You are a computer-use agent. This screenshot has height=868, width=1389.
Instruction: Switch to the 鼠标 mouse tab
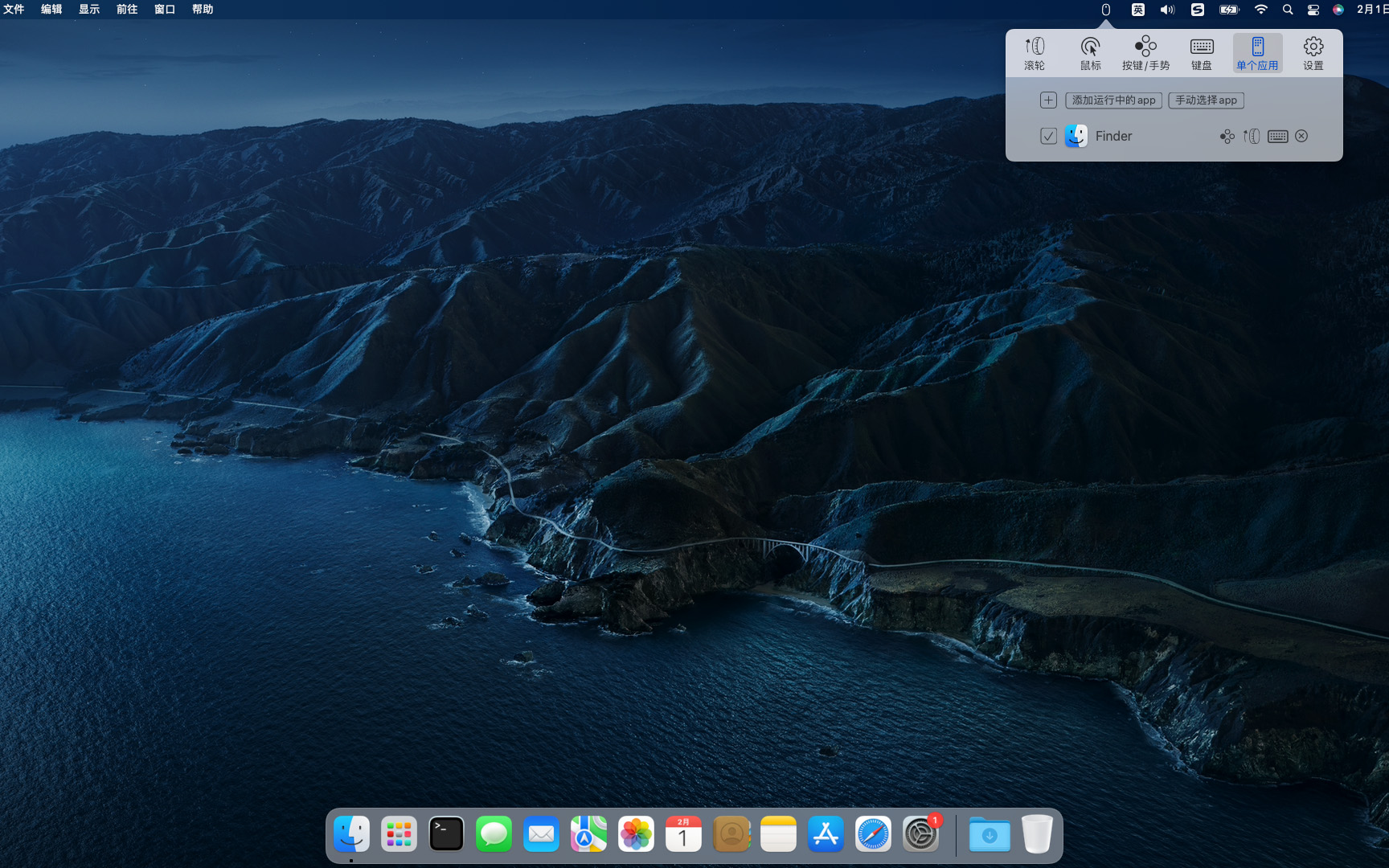click(x=1090, y=53)
